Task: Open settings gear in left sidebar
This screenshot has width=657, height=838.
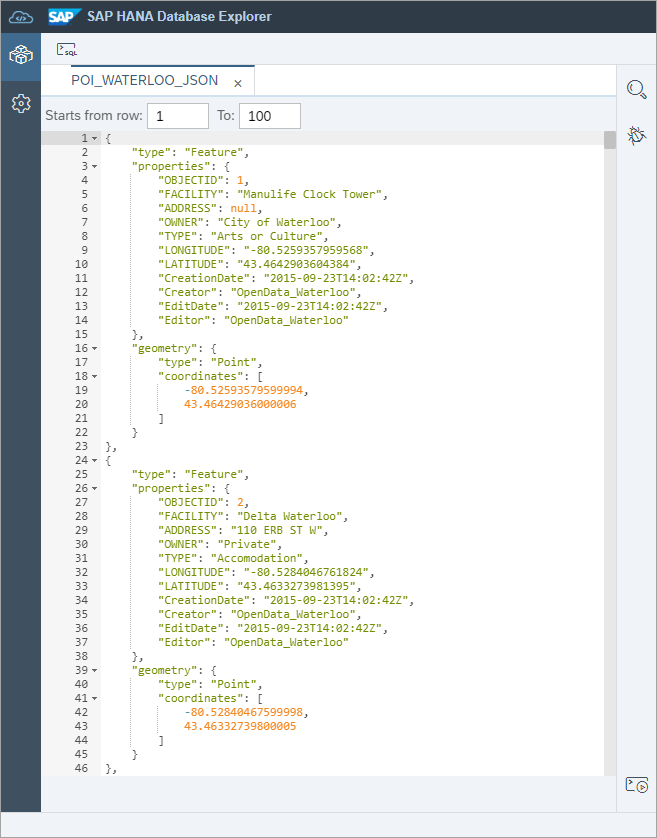Action: click(x=21, y=103)
